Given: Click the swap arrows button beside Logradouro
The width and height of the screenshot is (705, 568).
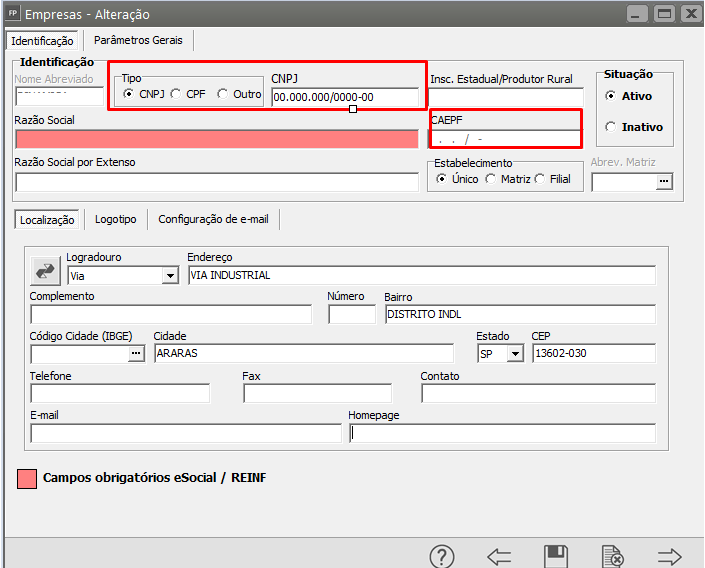Looking at the screenshot, I should [46, 270].
